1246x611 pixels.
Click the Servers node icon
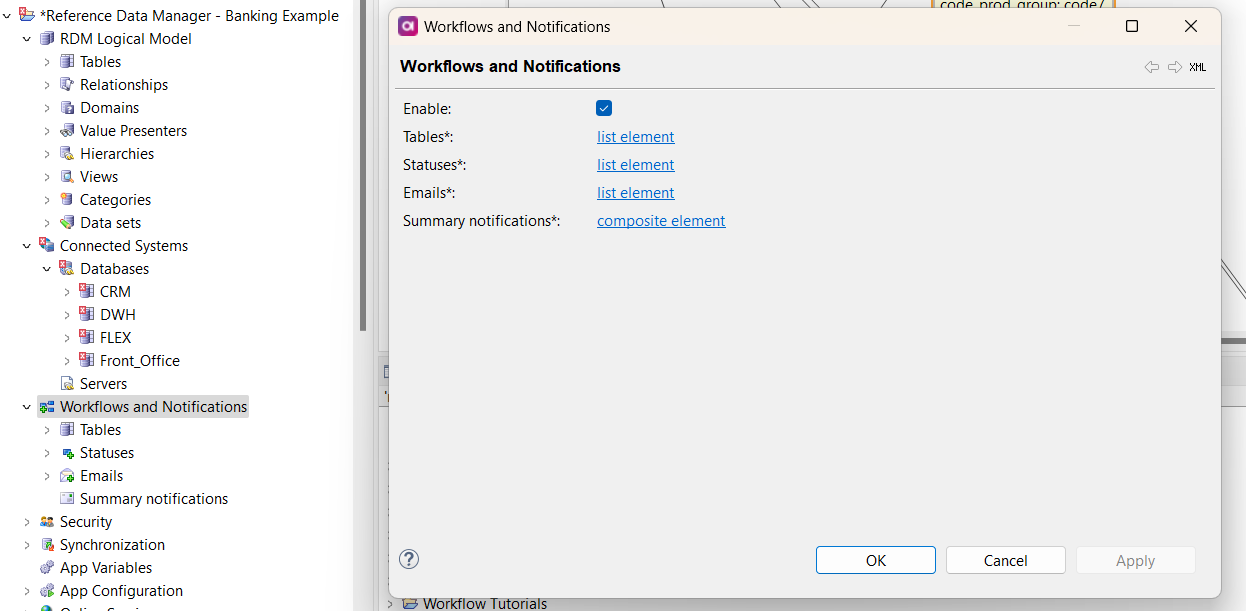tap(67, 383)
